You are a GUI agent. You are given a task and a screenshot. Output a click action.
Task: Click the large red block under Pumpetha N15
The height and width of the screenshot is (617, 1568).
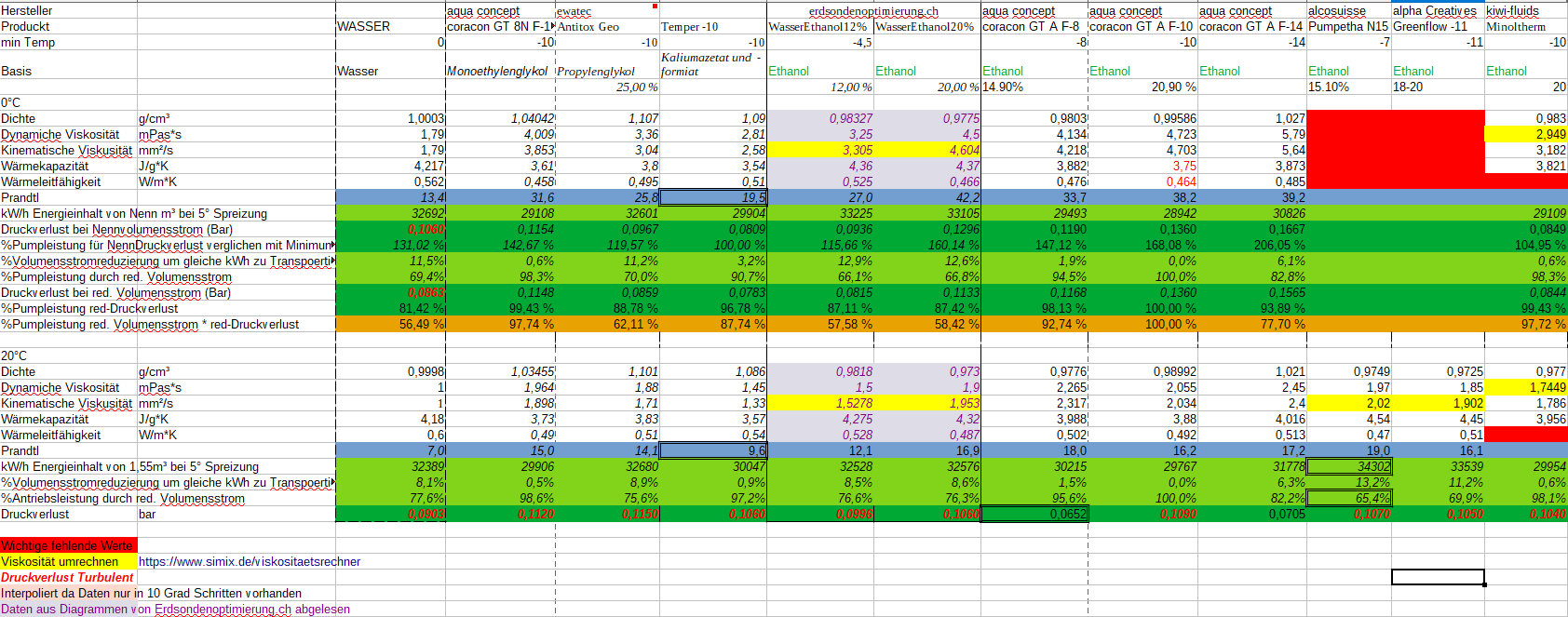[1395, 149]
